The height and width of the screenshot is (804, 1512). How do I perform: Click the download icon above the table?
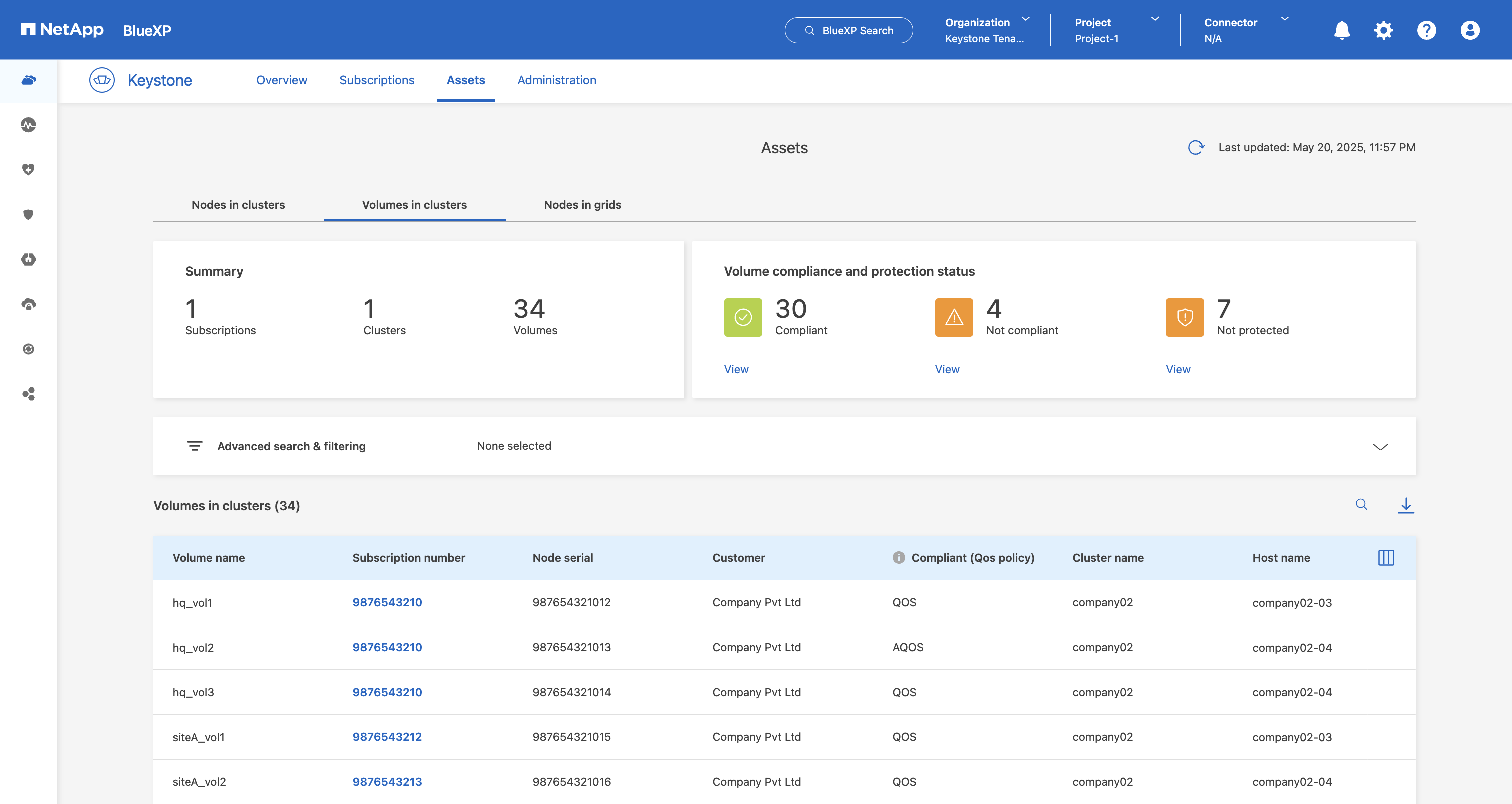(1406, 505)
